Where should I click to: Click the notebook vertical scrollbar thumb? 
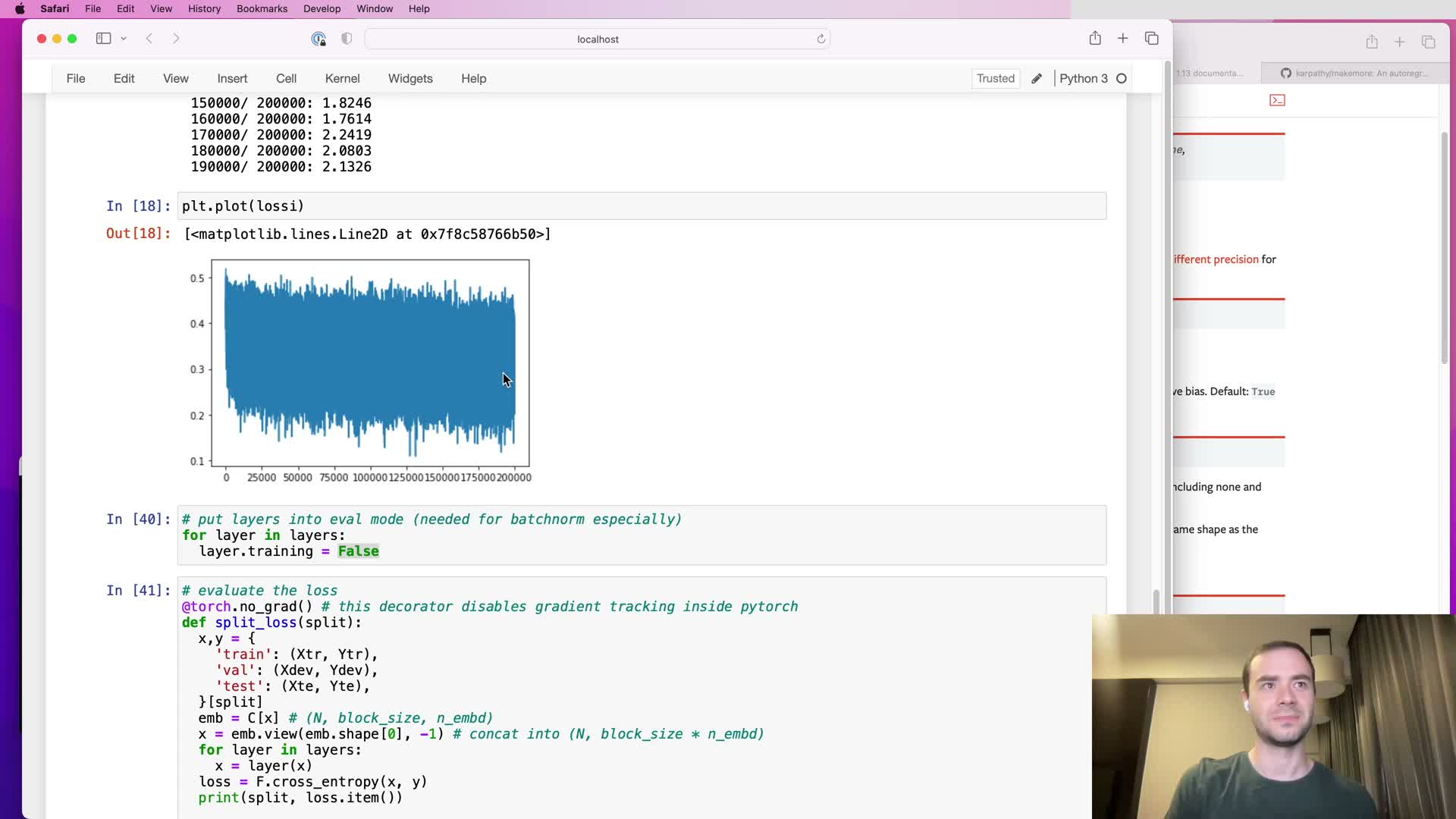pos(1156,601)
